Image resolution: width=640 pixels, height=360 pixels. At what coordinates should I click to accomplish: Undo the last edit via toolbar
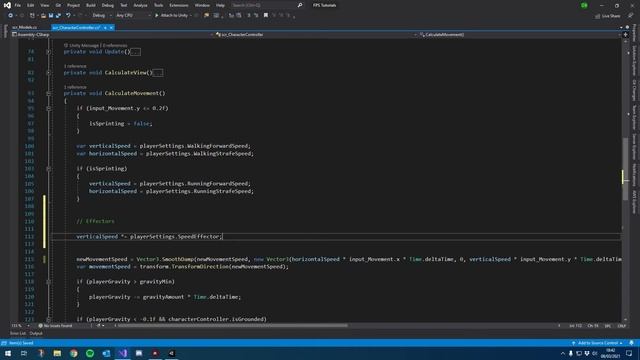[68, 16]
